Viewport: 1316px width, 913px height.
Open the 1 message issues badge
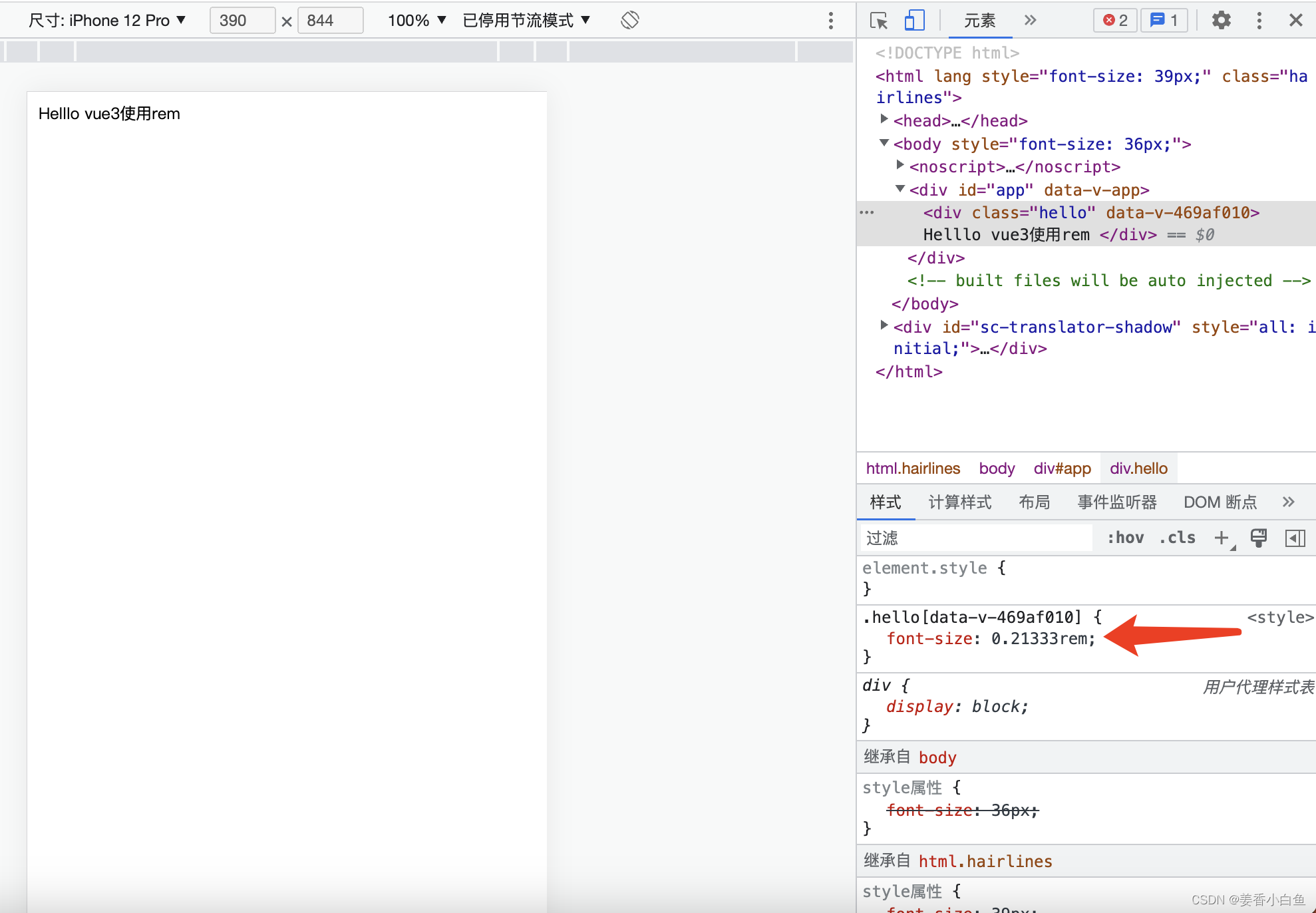pyautogui.click(x=1164, y=21)
